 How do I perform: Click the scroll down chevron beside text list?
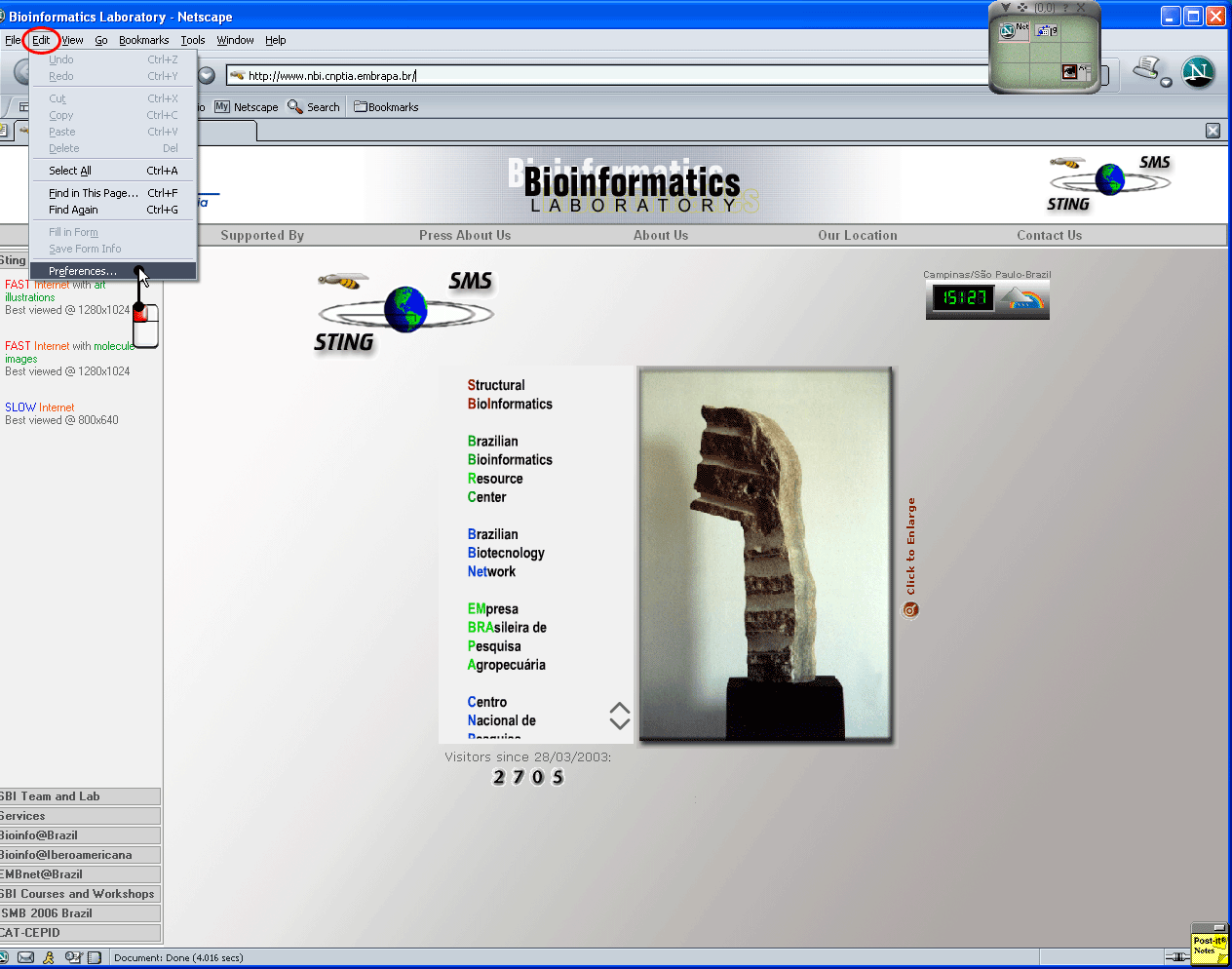(619, 723)
